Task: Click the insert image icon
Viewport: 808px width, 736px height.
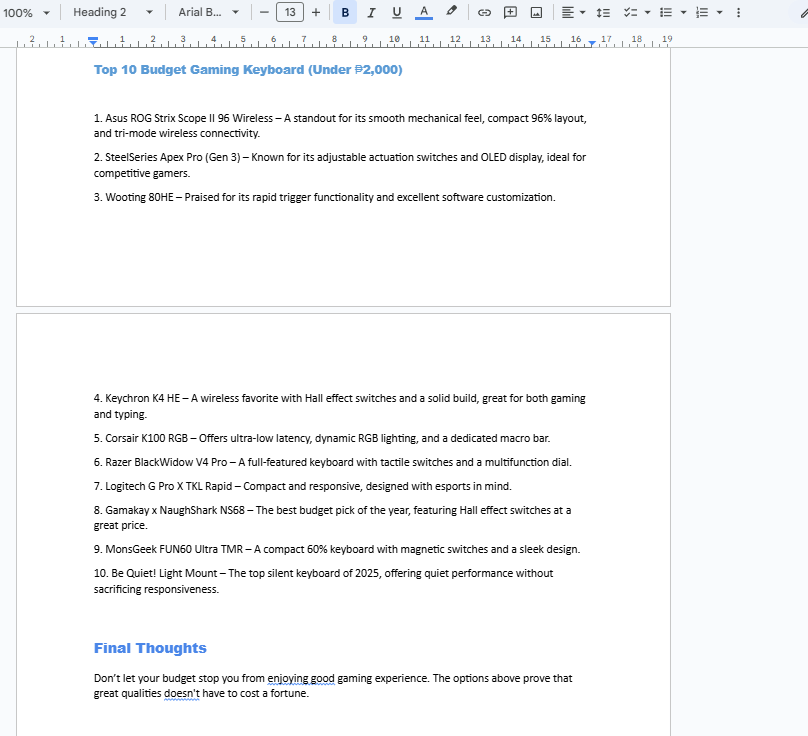Action: tap(536, 12)
